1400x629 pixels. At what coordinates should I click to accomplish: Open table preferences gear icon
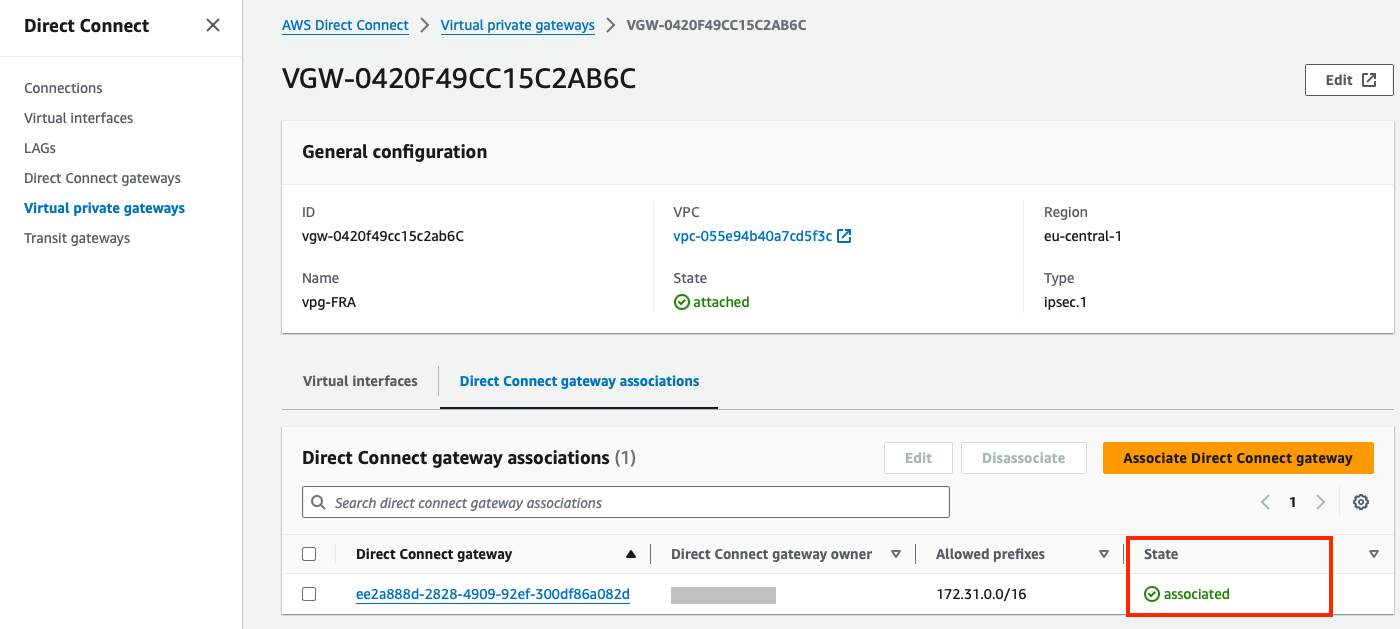(x=1360, y=502)
